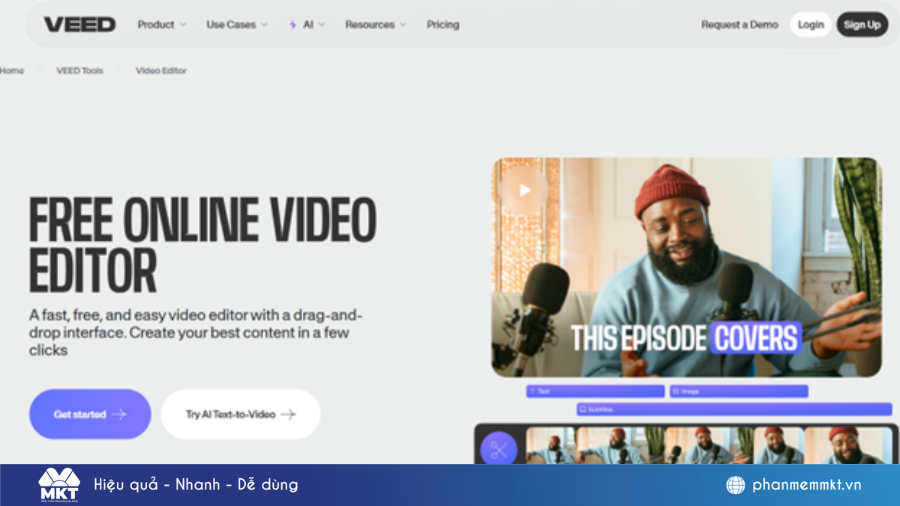Select the Subtitles track bar

pos(734,409)
